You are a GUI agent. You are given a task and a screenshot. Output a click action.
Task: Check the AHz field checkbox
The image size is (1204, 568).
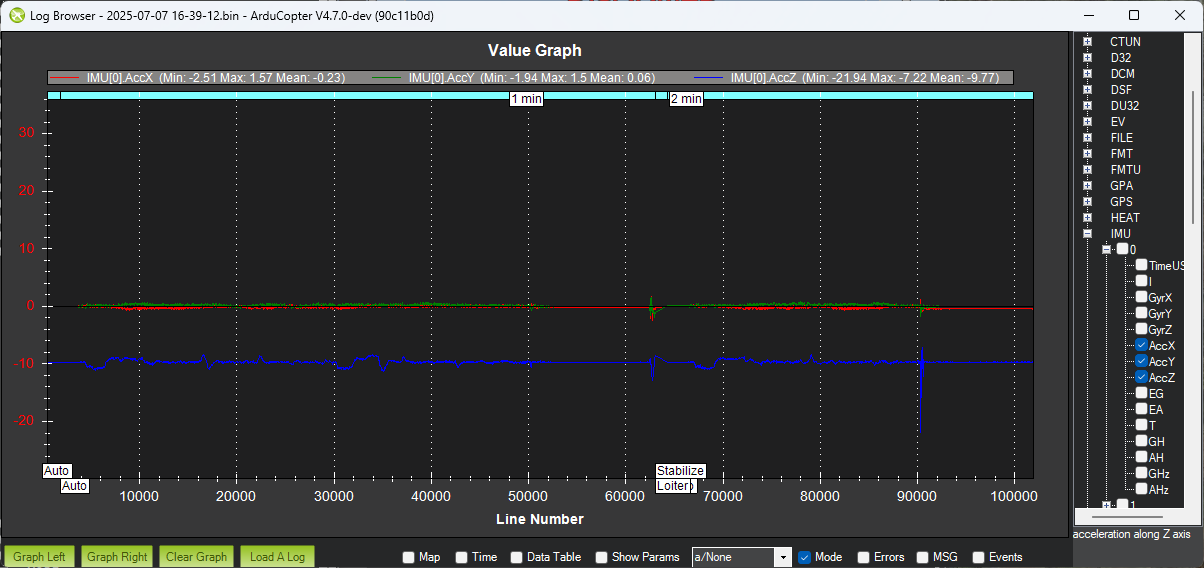(x=1141, y=489)
